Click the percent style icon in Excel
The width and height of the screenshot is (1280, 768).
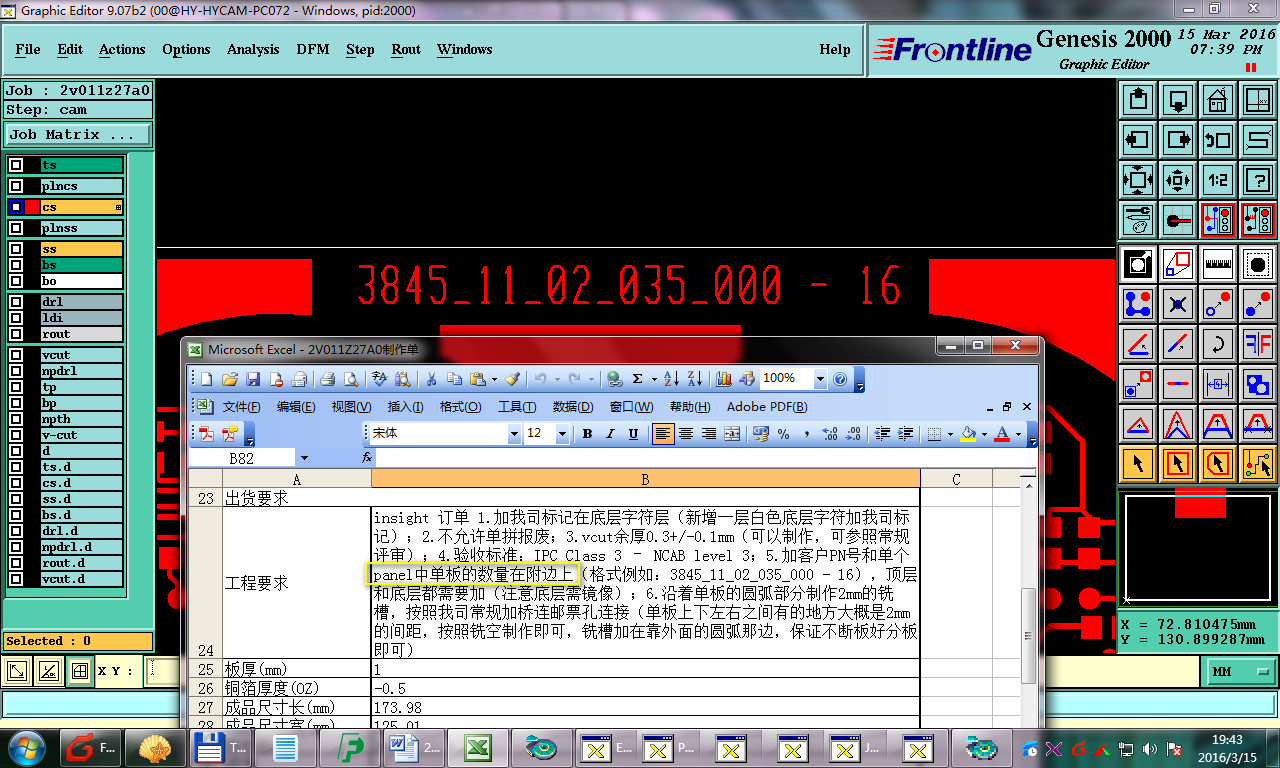tap(783, 433)
